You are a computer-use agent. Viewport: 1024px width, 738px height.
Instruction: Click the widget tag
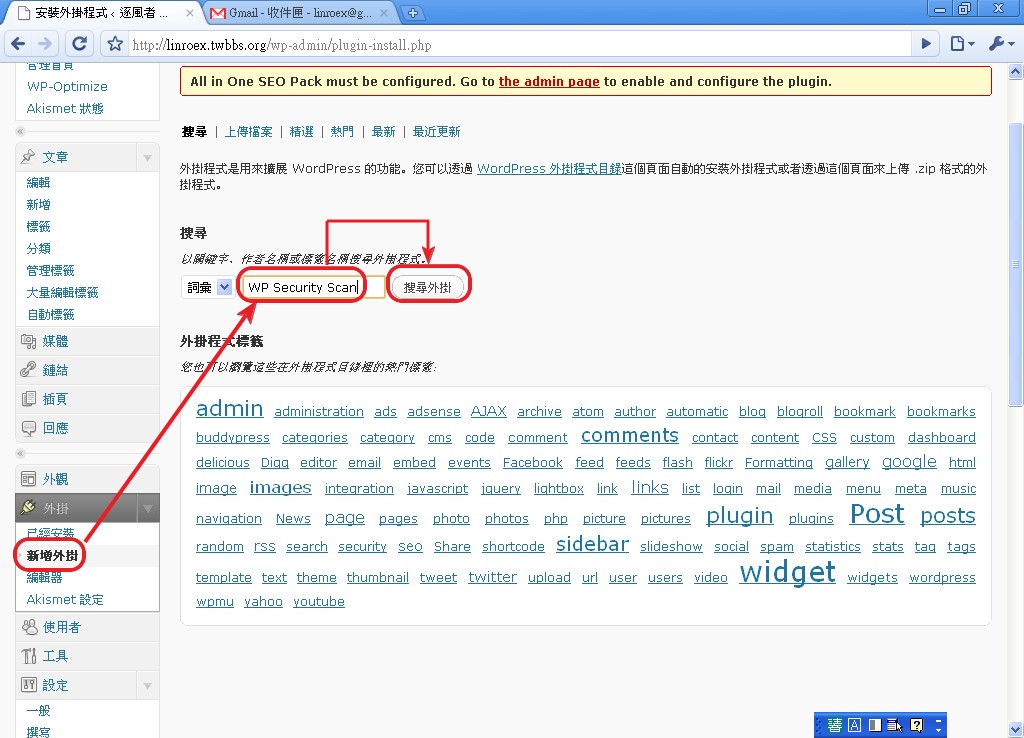(787, 573)
